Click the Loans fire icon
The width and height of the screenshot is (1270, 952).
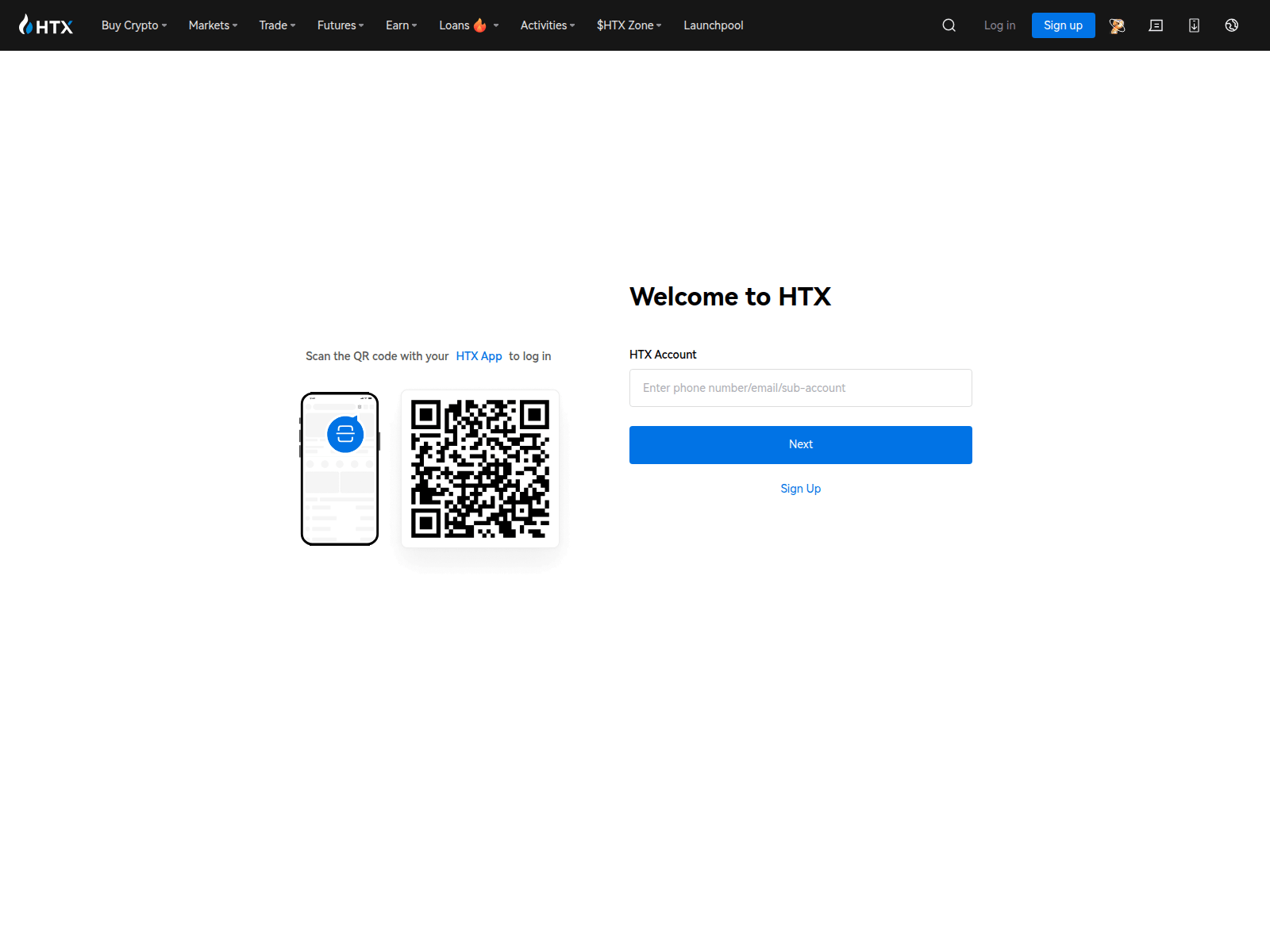pyautogui.click(x=480, y=25)
